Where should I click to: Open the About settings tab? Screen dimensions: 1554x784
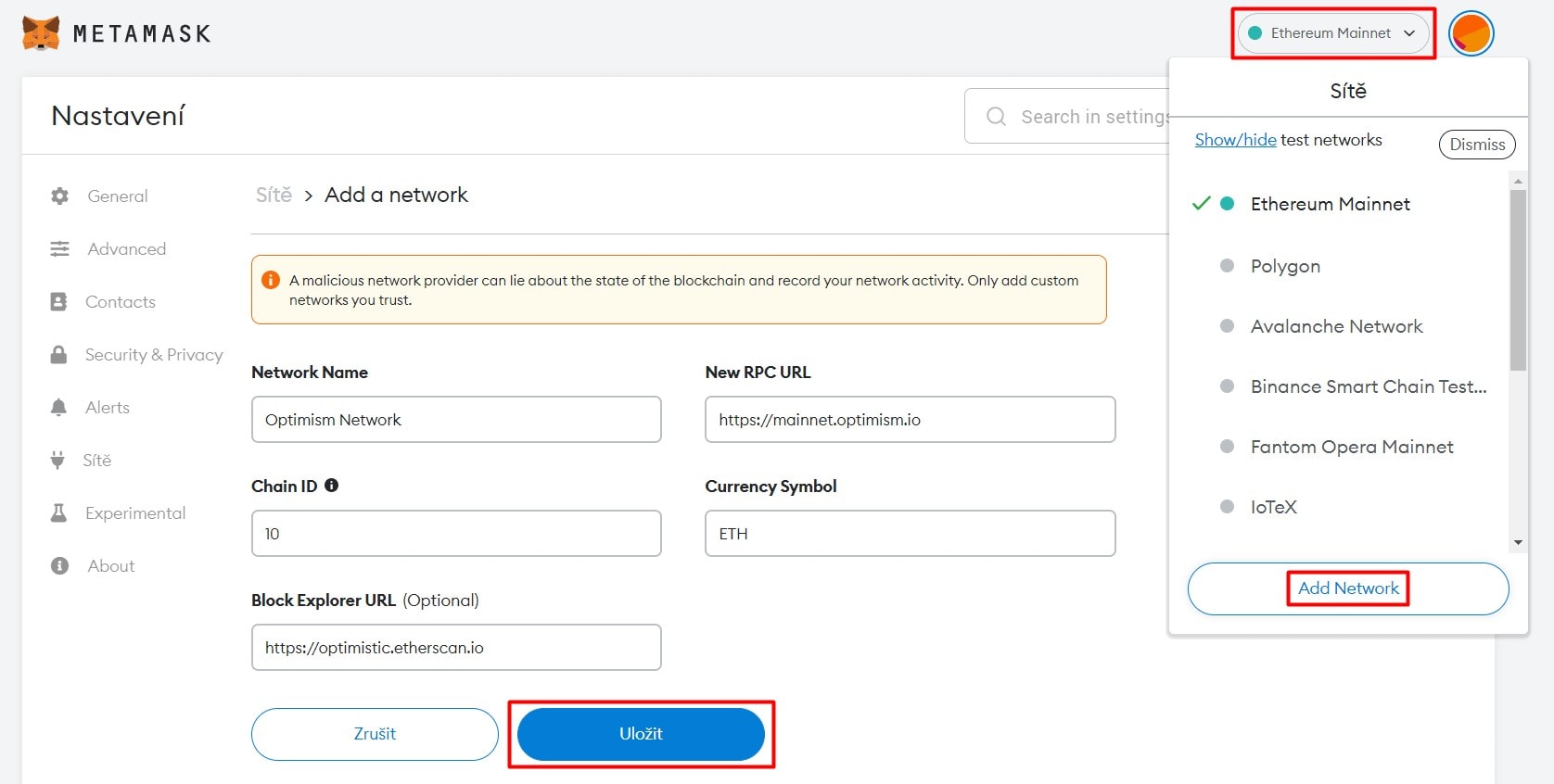(110, 566)
